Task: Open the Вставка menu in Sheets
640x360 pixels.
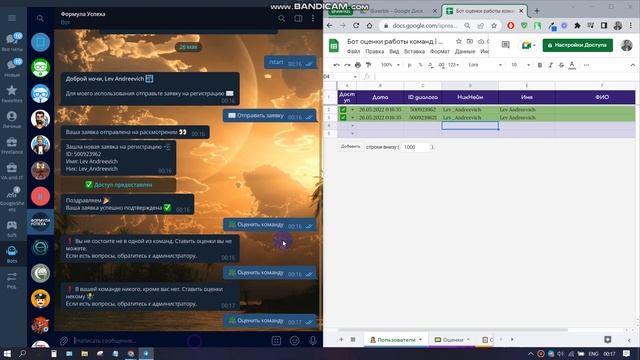Action: (x=414, y=51)
